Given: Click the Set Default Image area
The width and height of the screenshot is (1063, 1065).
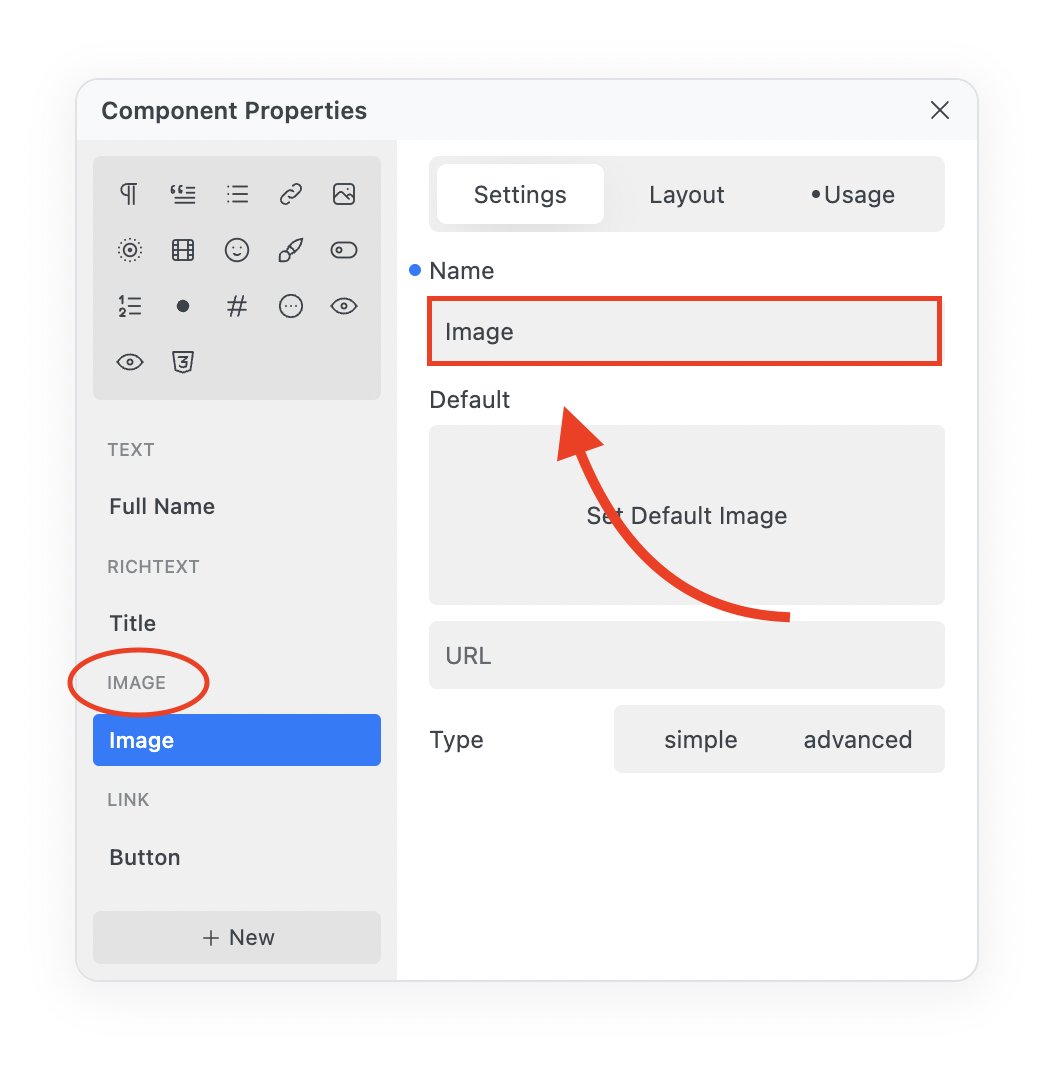Looking at the screenshot, I should pyautogui.click(x=687, y=515).
